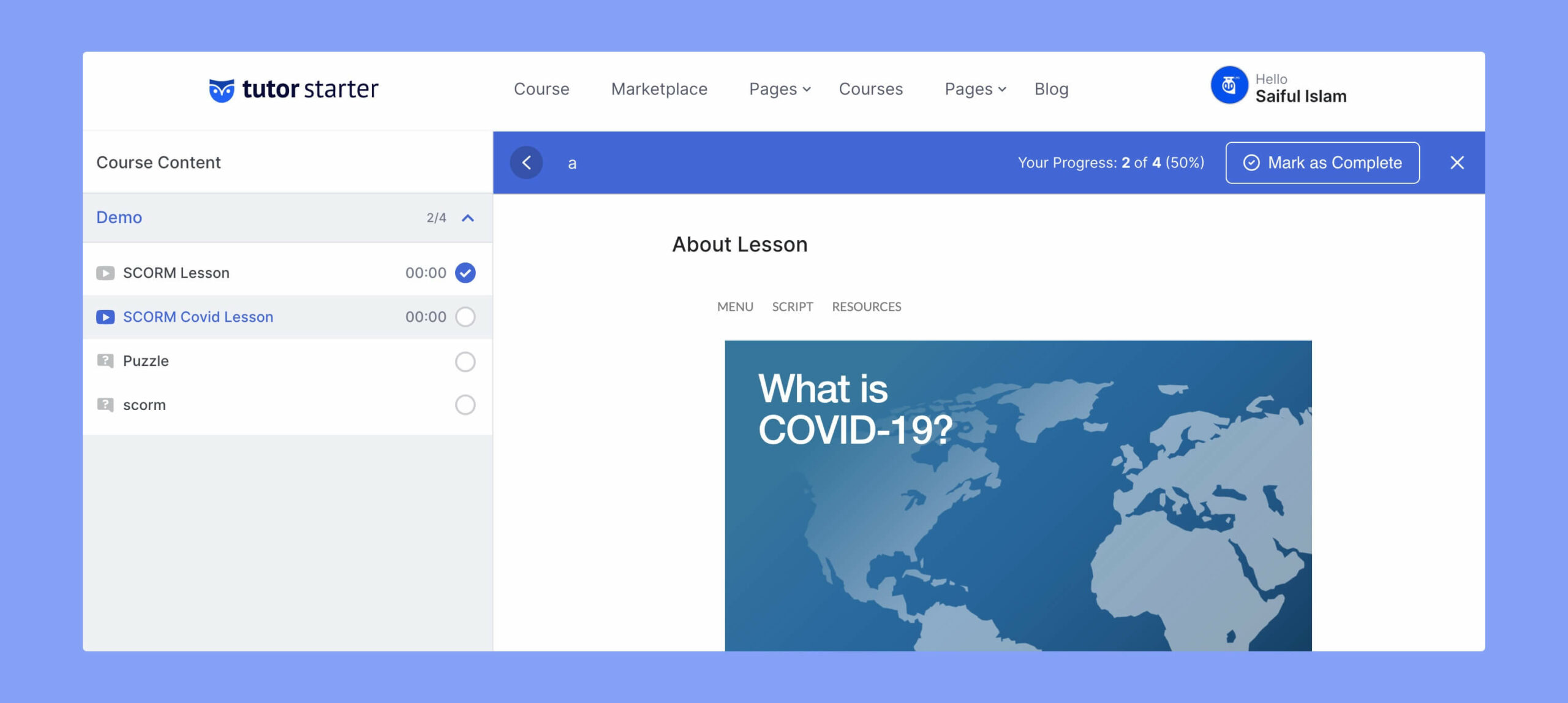Open the Pages dropdown in navigation
Viewport: 1568px width, 703px height.
point(780,88)
